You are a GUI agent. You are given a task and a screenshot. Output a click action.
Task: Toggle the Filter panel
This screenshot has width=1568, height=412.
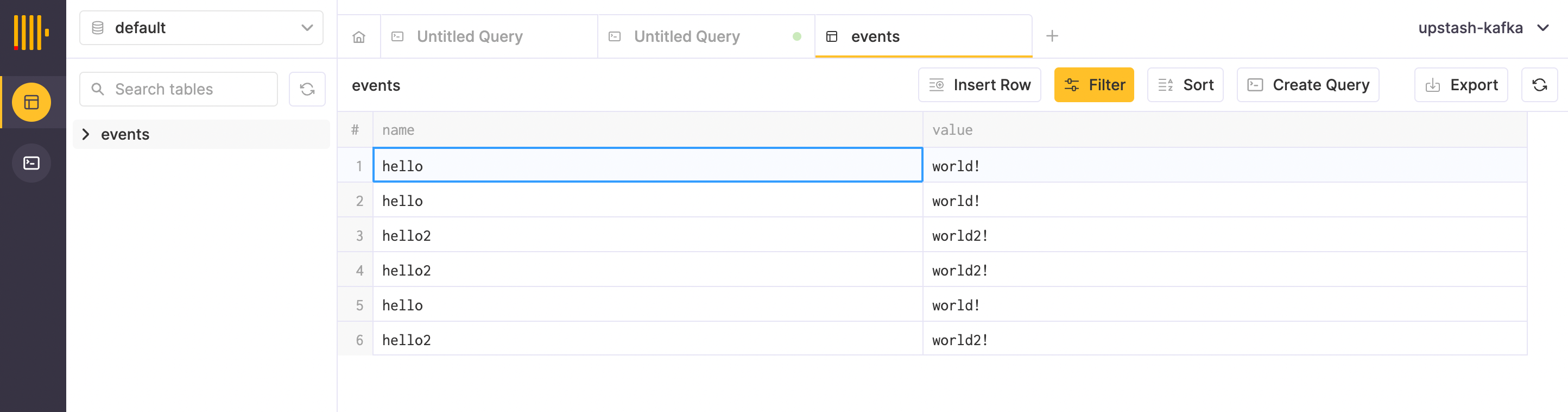(x=1093, y=85)
